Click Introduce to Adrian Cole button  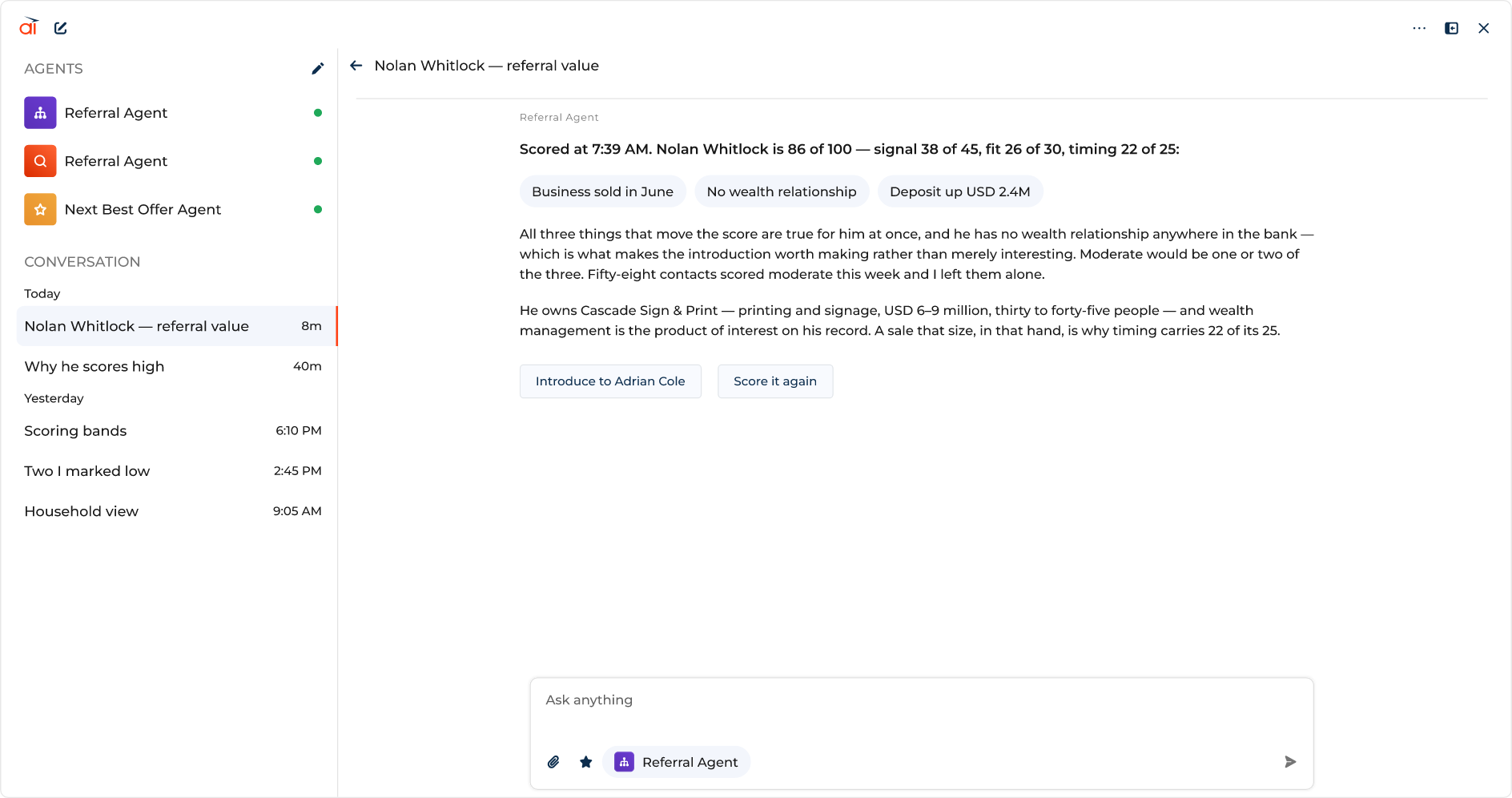pyautogui.click(x=610, y=381)
